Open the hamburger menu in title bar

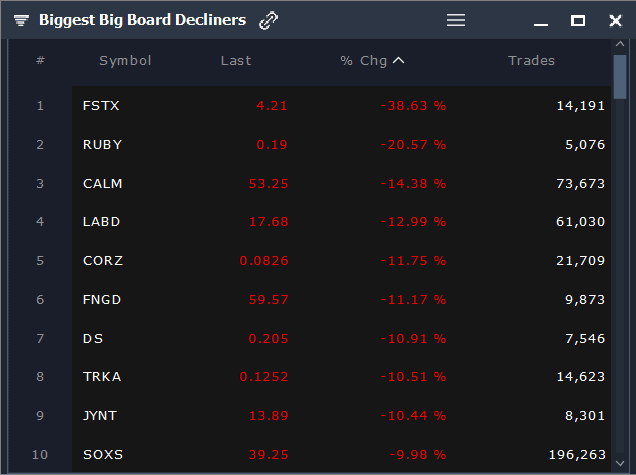(x=456, y=20)
